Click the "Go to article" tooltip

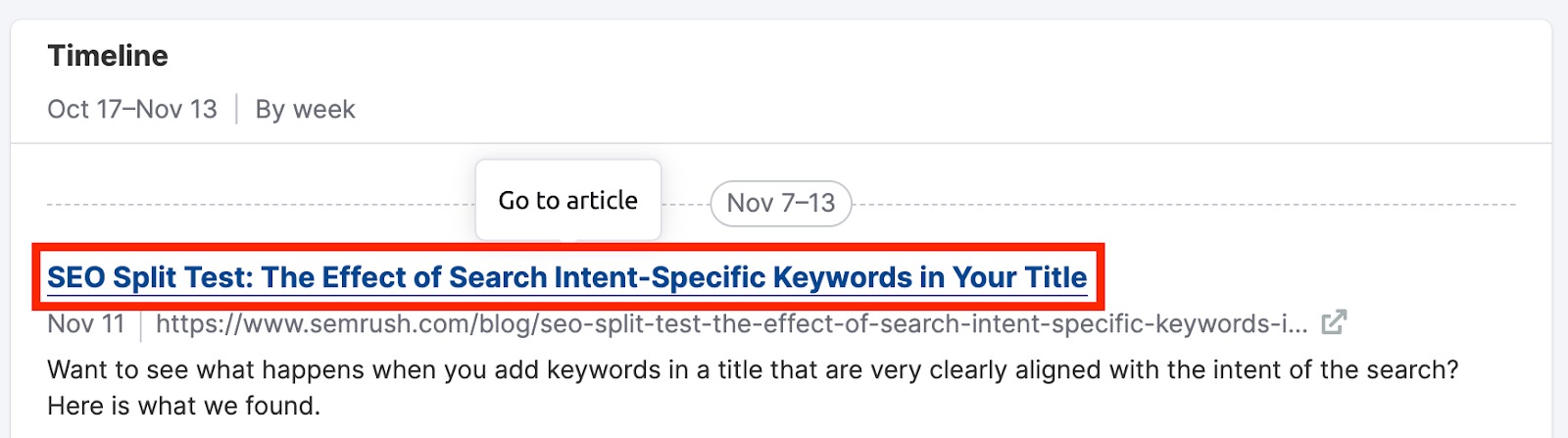(567, 200)
